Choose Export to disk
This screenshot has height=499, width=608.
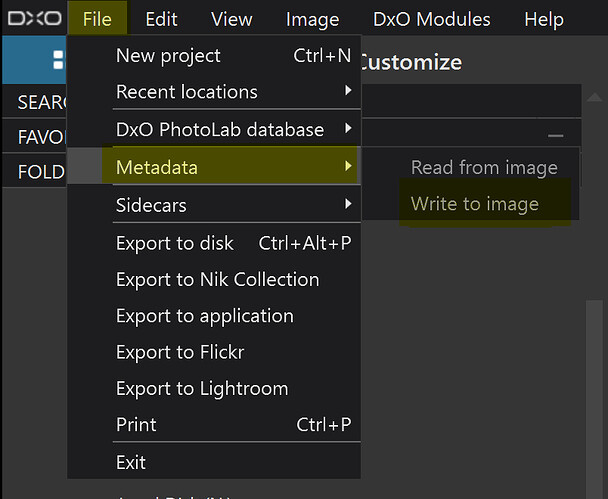[x=175, y=243]
